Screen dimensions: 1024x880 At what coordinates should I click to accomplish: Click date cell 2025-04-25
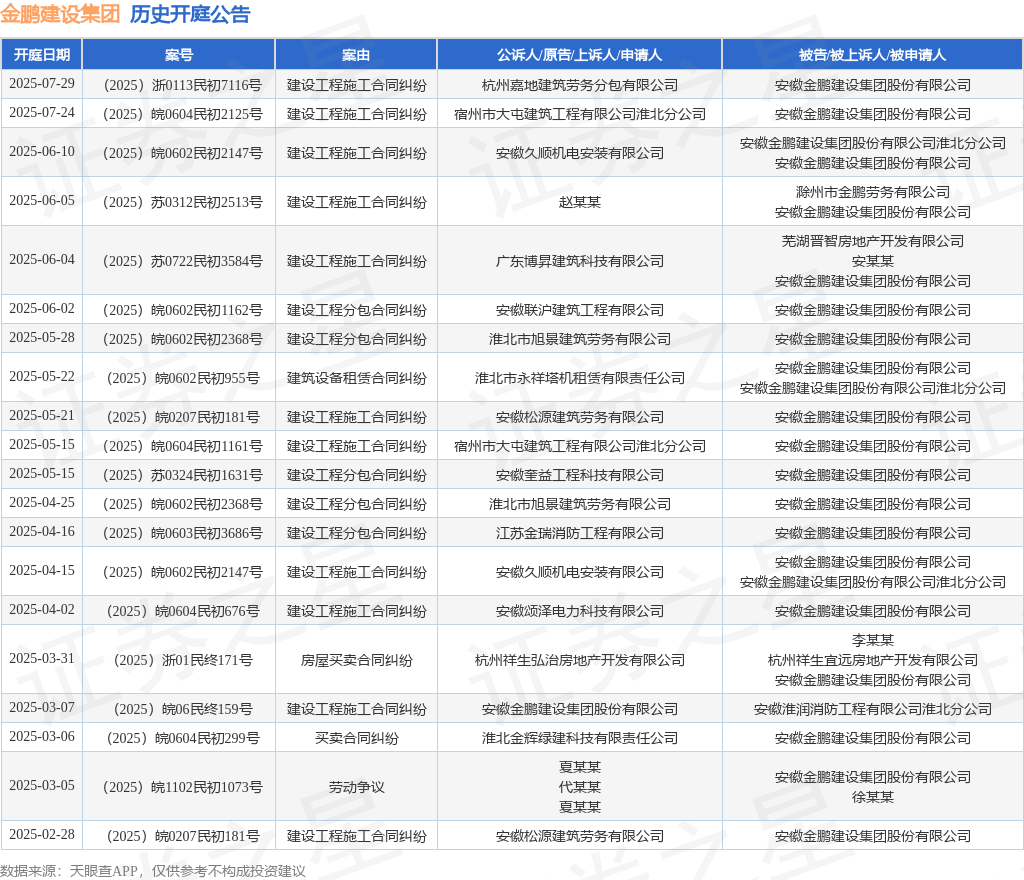[42, 503]
